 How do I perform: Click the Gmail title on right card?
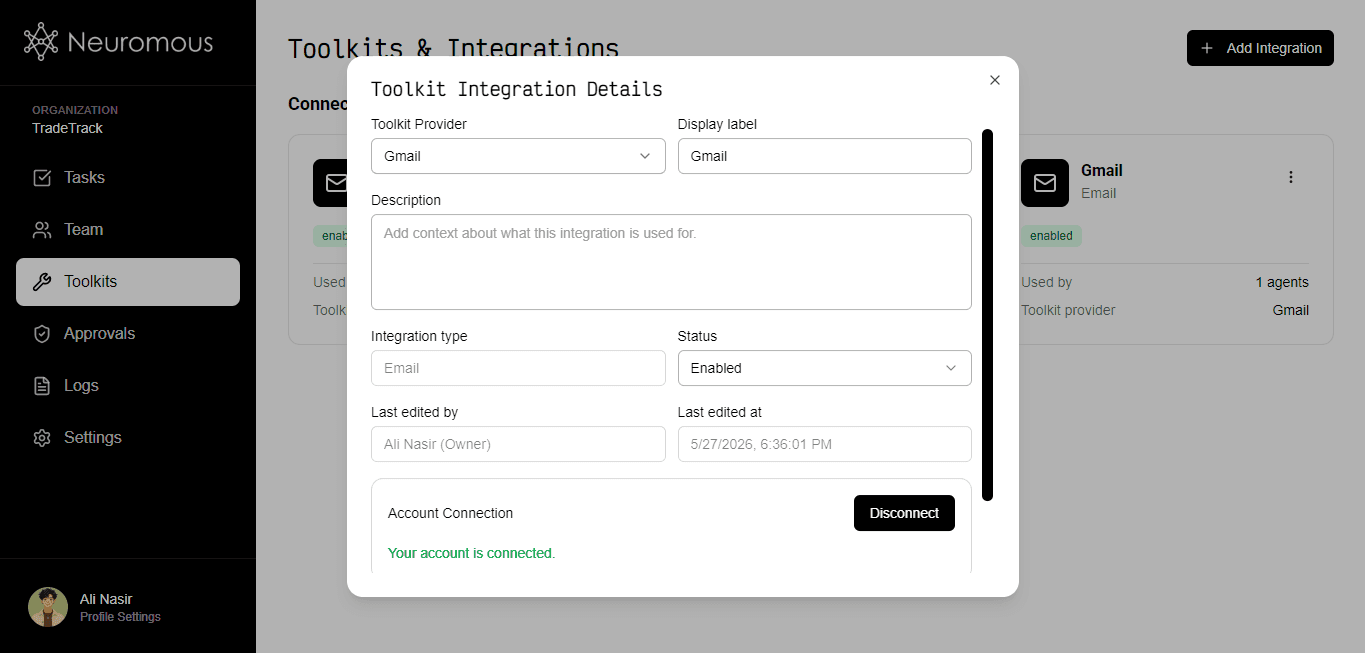click(1102, 170)
